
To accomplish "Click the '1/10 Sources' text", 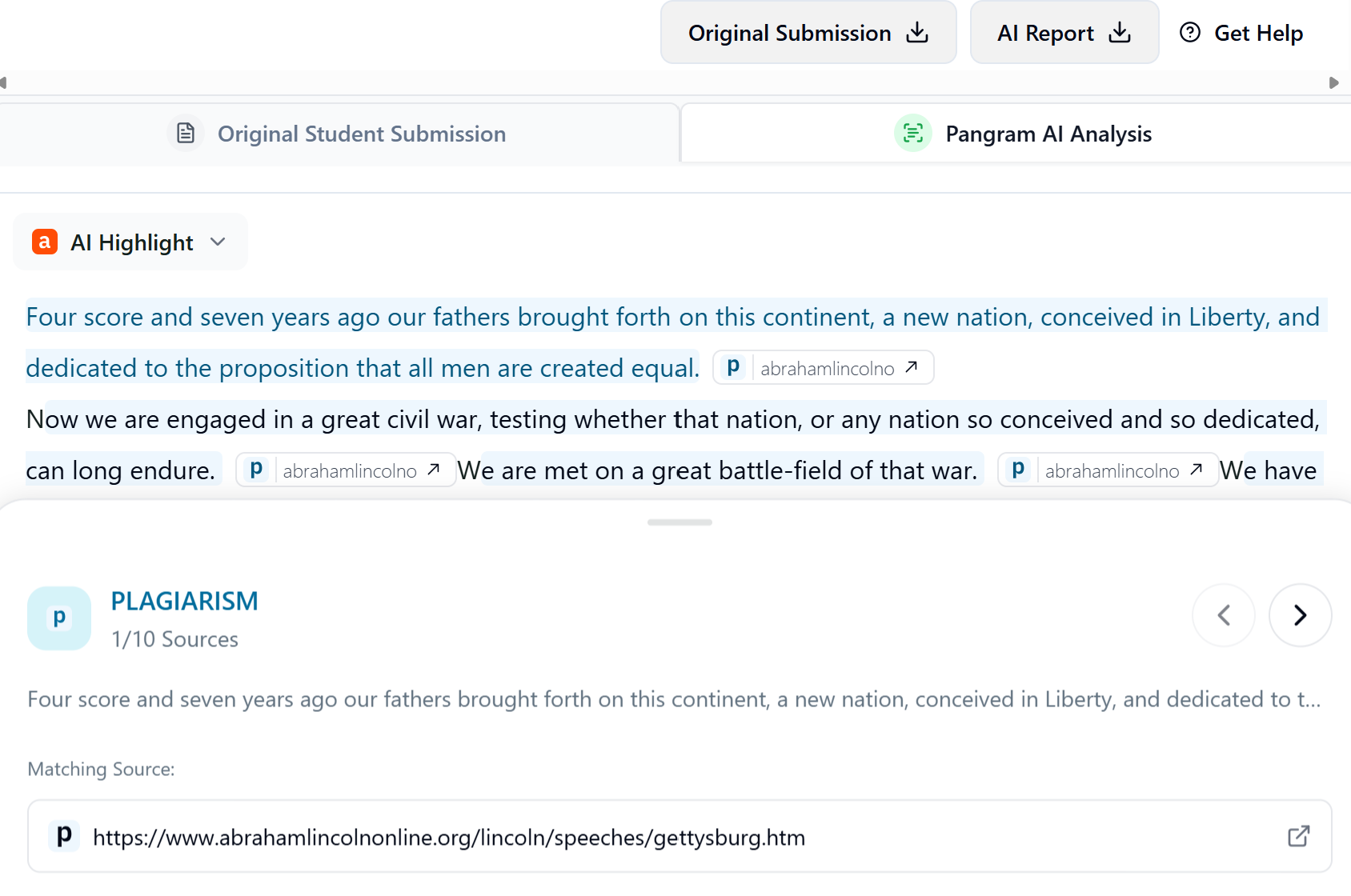I will click(174, 639).
